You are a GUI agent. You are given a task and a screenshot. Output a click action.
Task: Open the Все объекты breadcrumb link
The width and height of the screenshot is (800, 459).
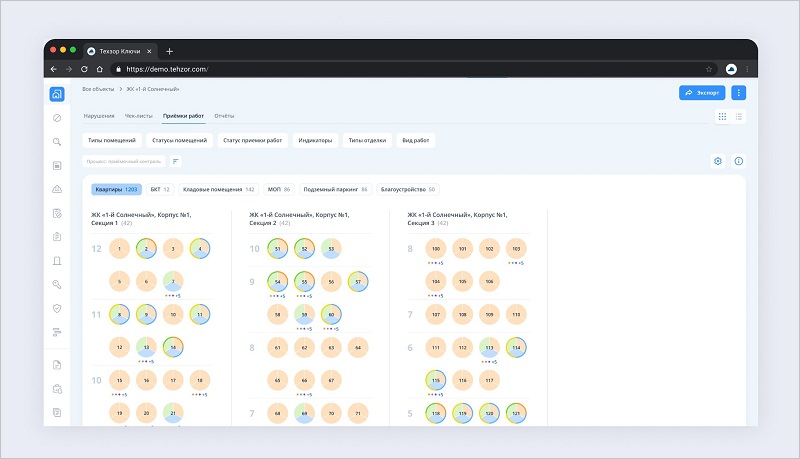pyautogui.click(x=98, y=90)
